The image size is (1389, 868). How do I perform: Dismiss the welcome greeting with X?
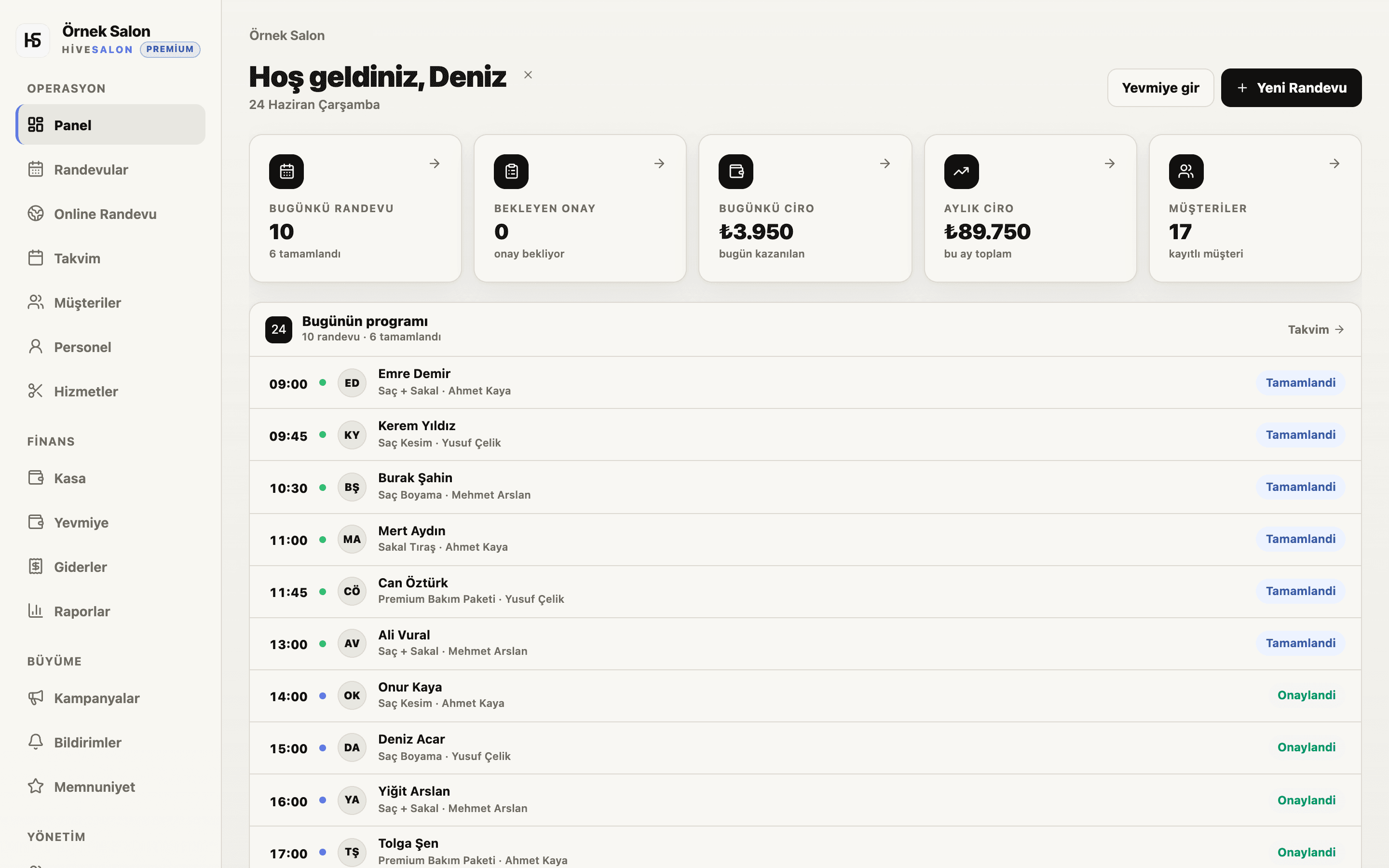click(x=528, y=75)
